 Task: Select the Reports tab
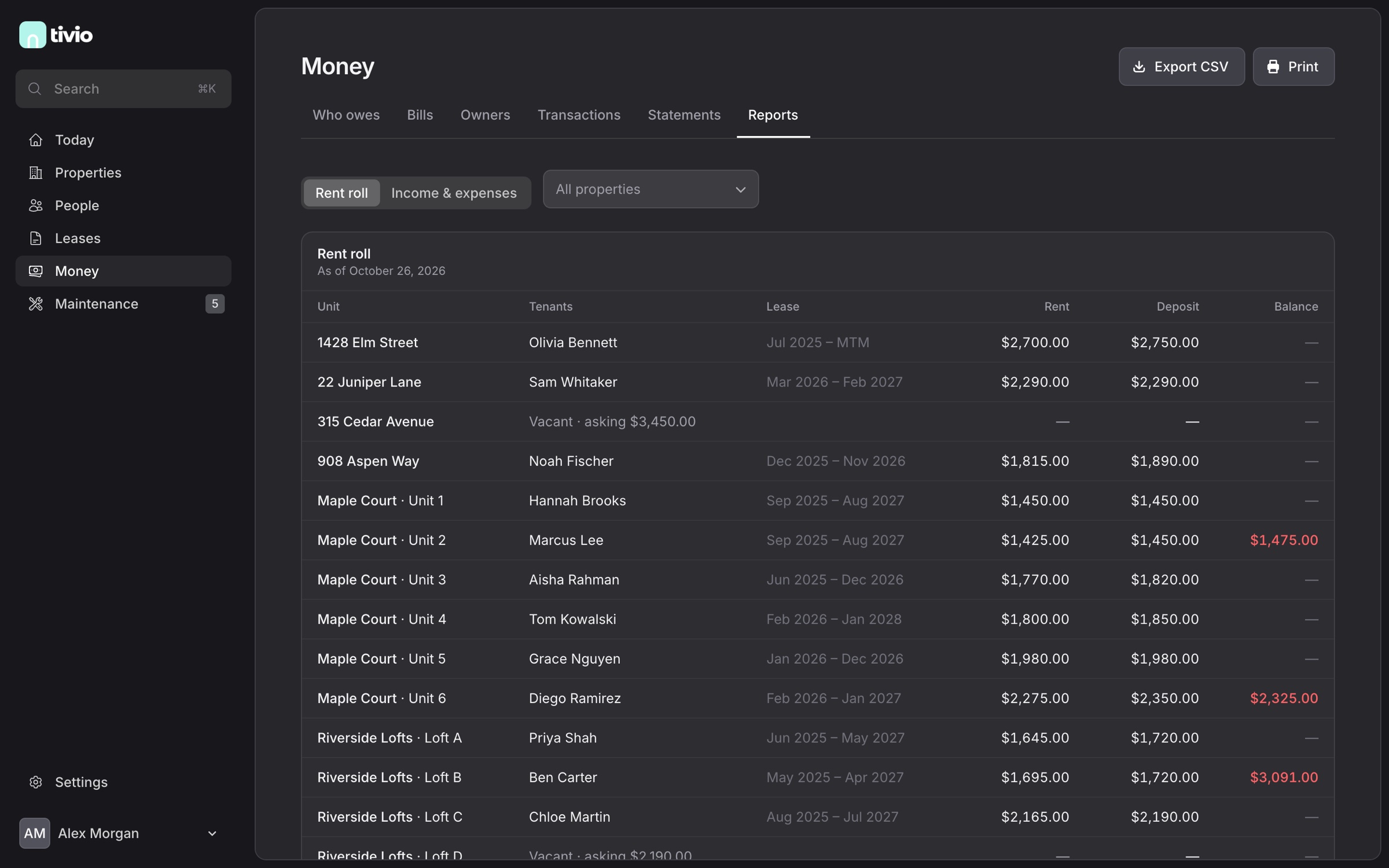773,115
